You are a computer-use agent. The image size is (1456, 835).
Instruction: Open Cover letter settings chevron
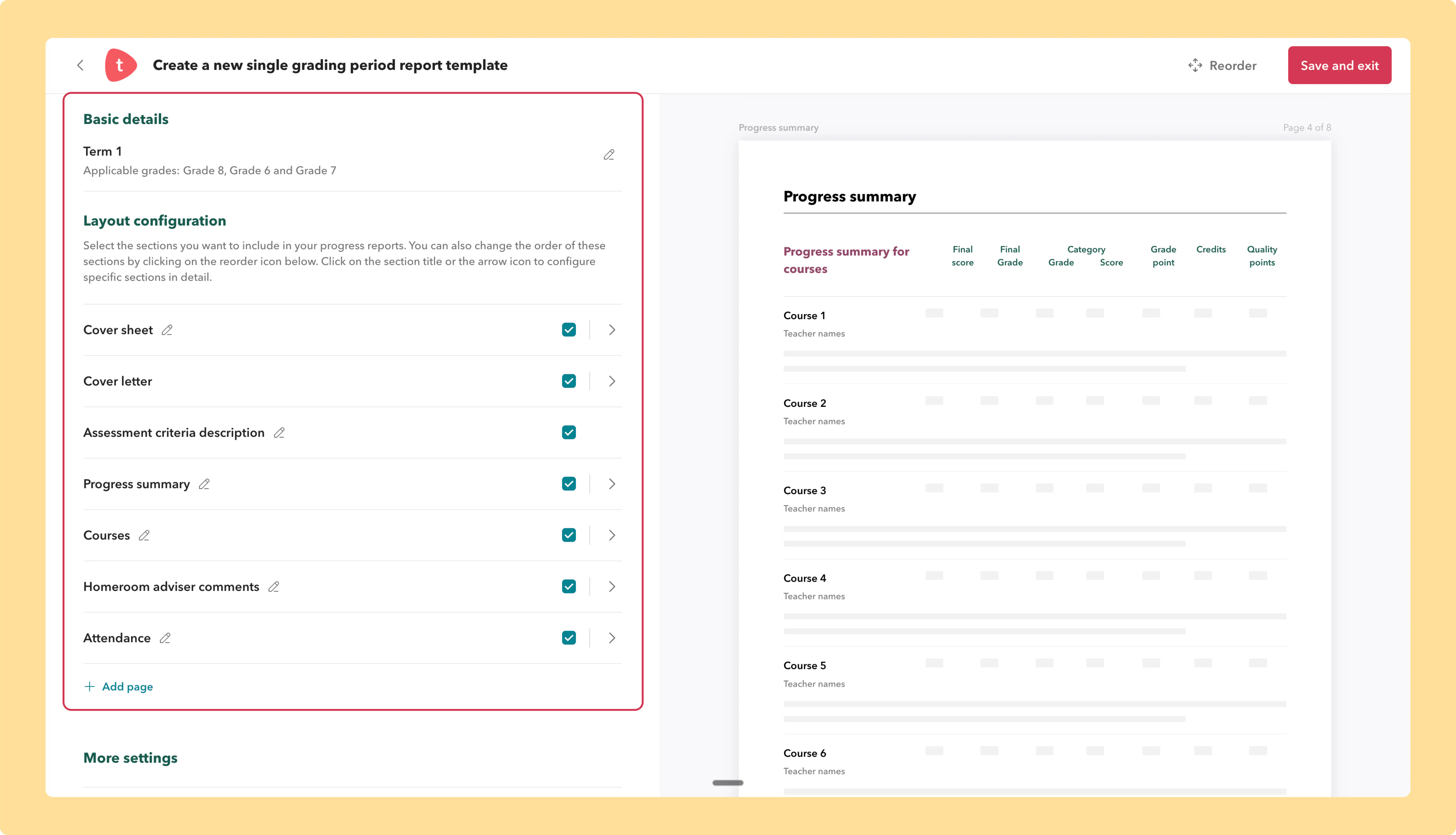coord(612,381)
